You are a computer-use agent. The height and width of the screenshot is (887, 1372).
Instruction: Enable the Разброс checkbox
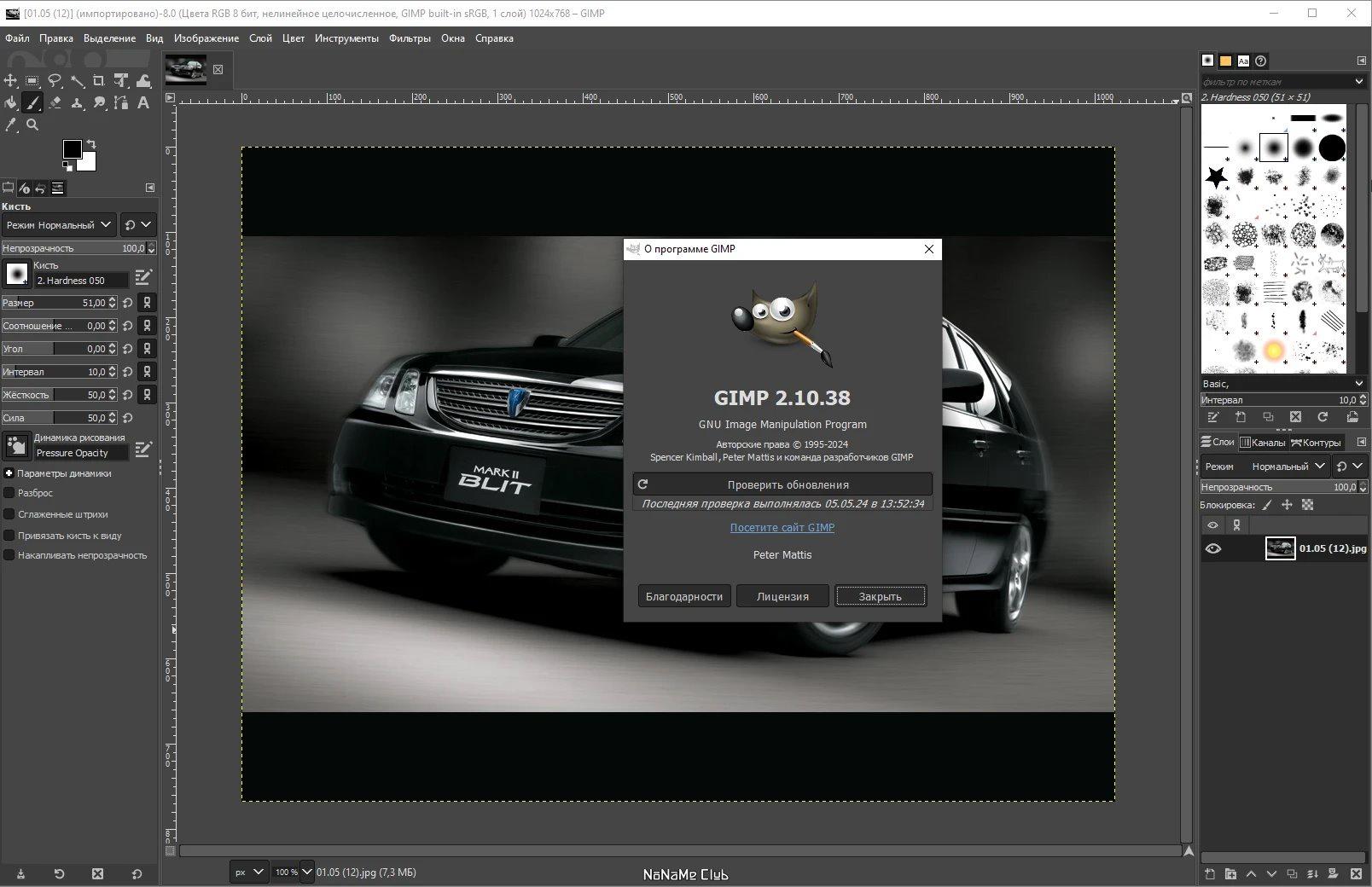coord(9,493)
